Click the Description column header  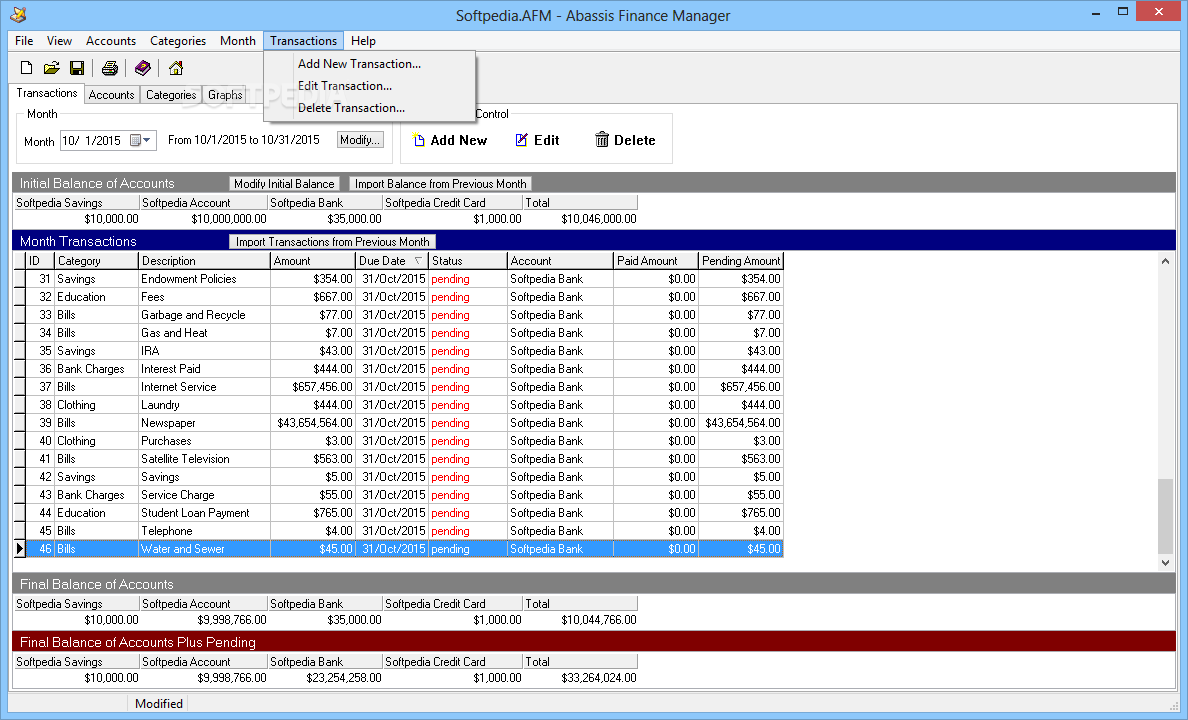(205, 261)
